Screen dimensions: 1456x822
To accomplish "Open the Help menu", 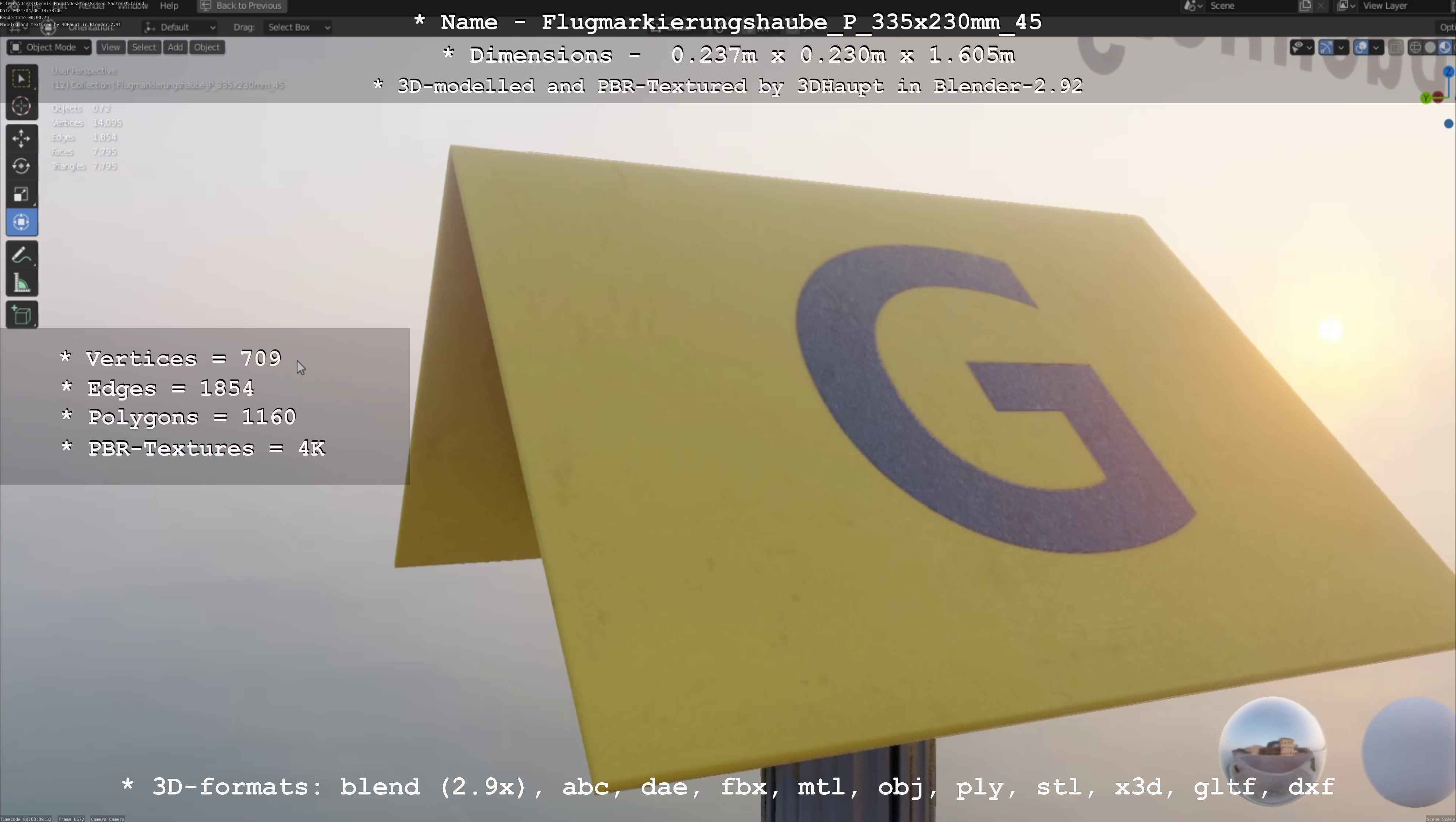I will tap(169, 6).
